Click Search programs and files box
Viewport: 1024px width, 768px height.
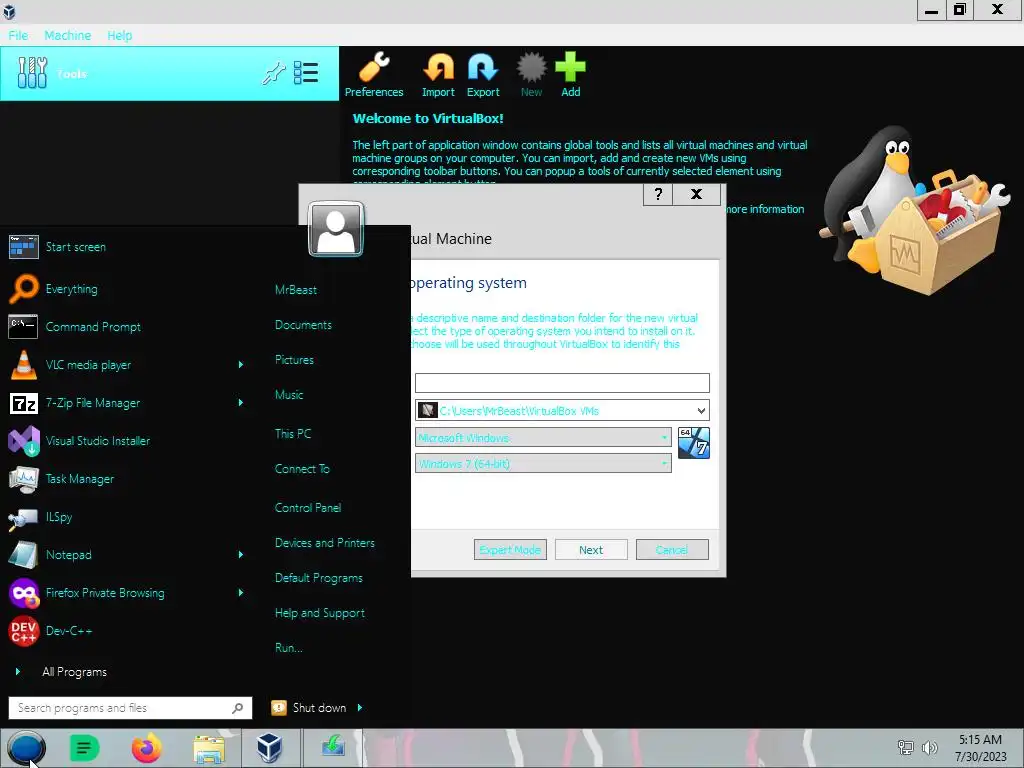coord(130,708)
